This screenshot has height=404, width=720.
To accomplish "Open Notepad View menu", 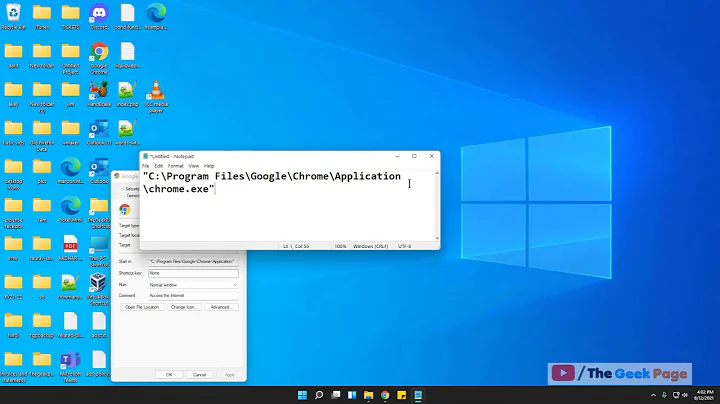I will point(194,166).
